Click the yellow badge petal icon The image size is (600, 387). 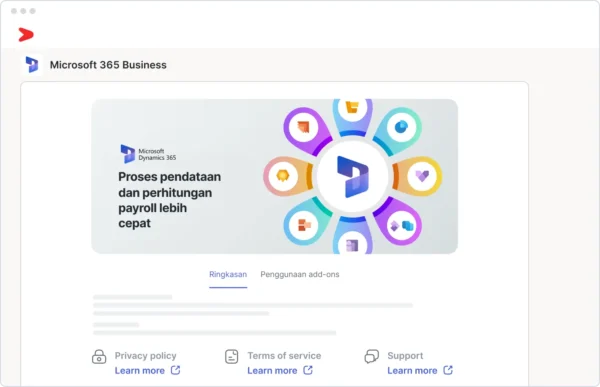(x=283, y=176)
